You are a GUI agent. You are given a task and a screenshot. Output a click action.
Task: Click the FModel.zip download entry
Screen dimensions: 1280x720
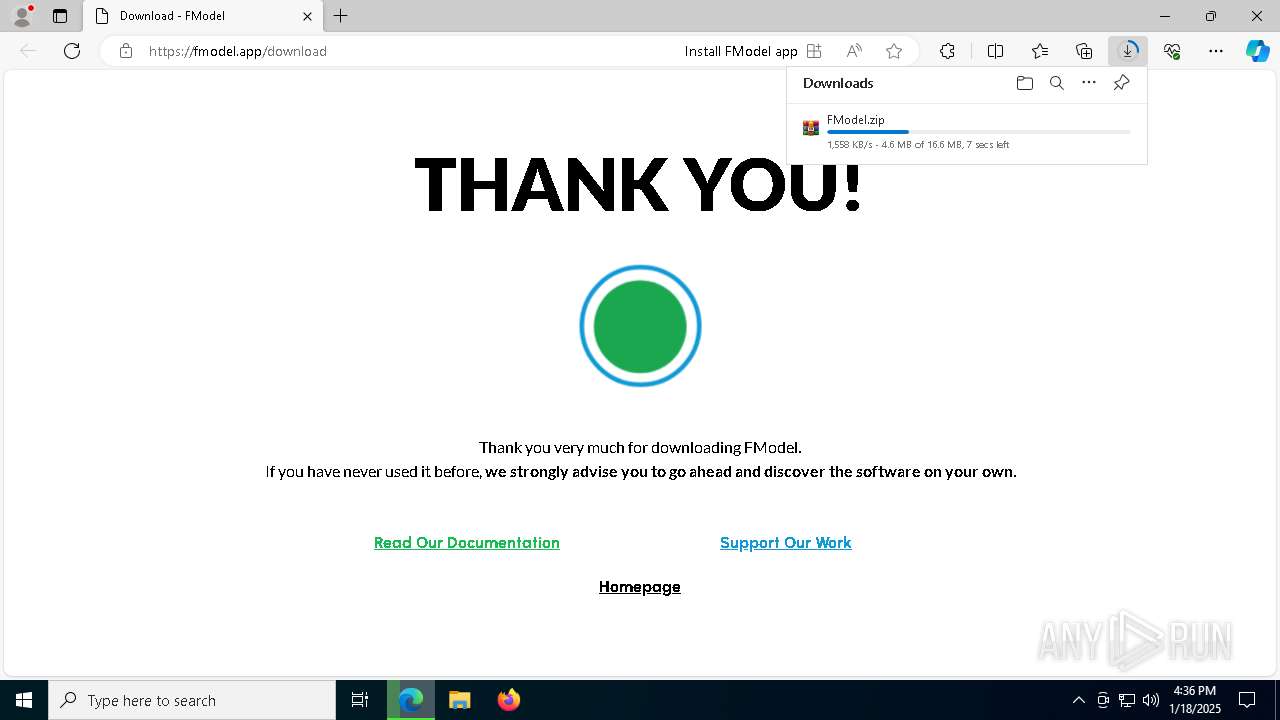(966, 132)
